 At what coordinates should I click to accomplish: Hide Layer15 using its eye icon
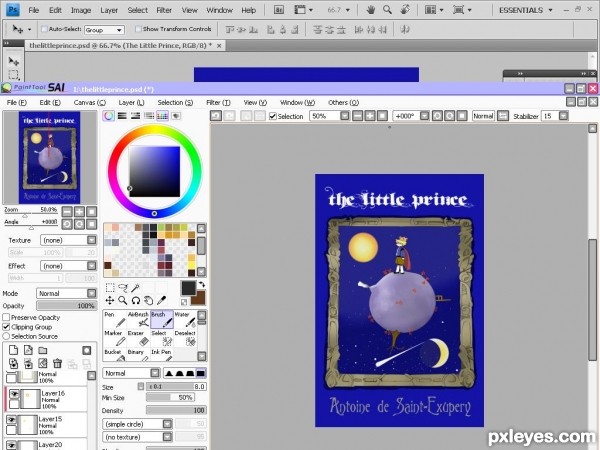point(11,420)
